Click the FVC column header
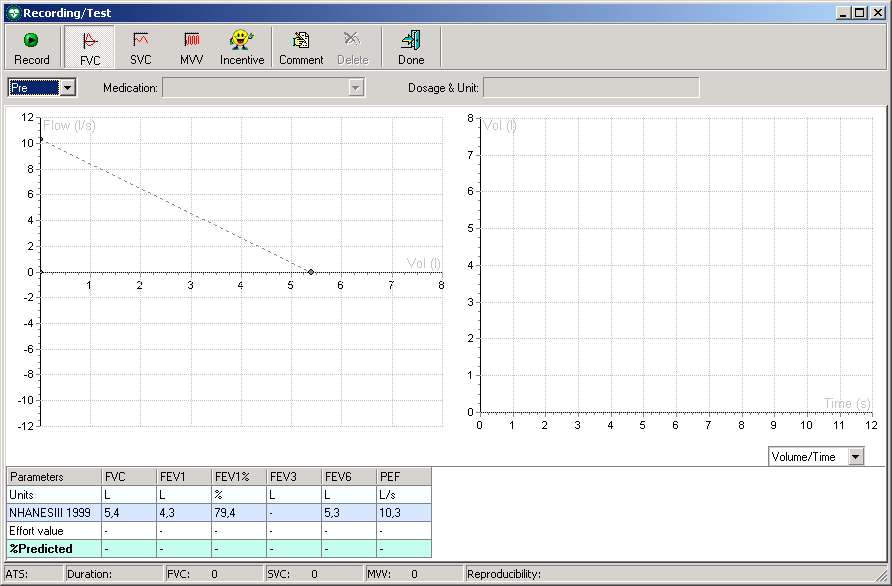 coord(129,477)
